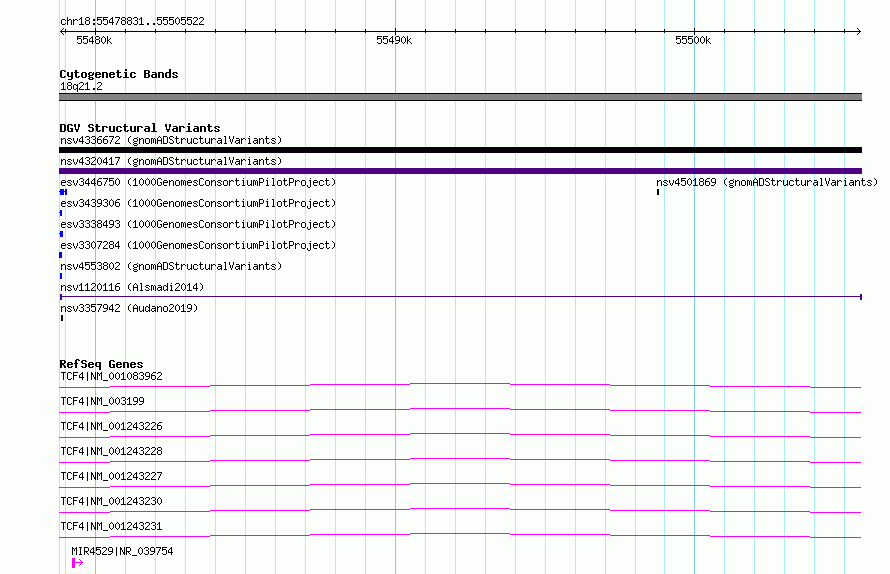
Task: Click the TCF4|NM_003199 transcript label
Action: pos(102,401)
